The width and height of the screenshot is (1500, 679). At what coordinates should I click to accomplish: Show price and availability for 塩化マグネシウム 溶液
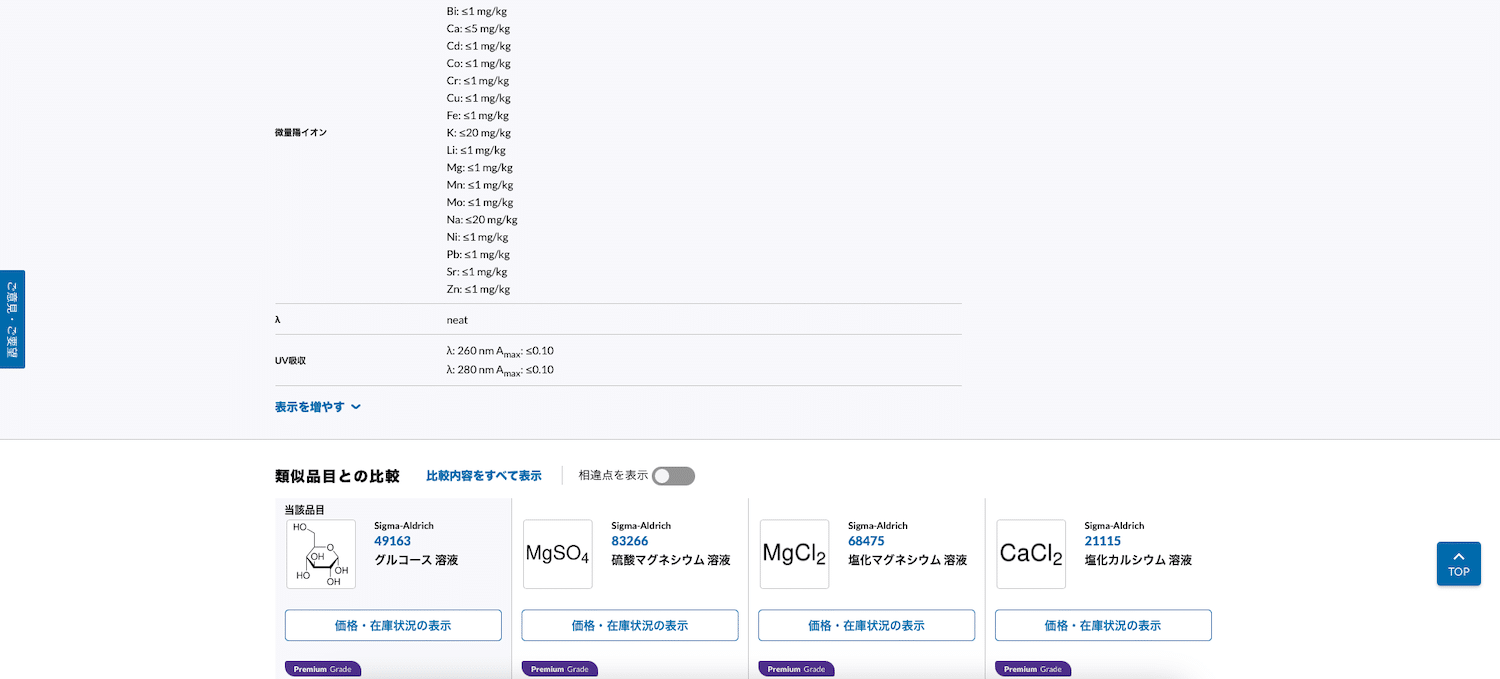[866, 625]
